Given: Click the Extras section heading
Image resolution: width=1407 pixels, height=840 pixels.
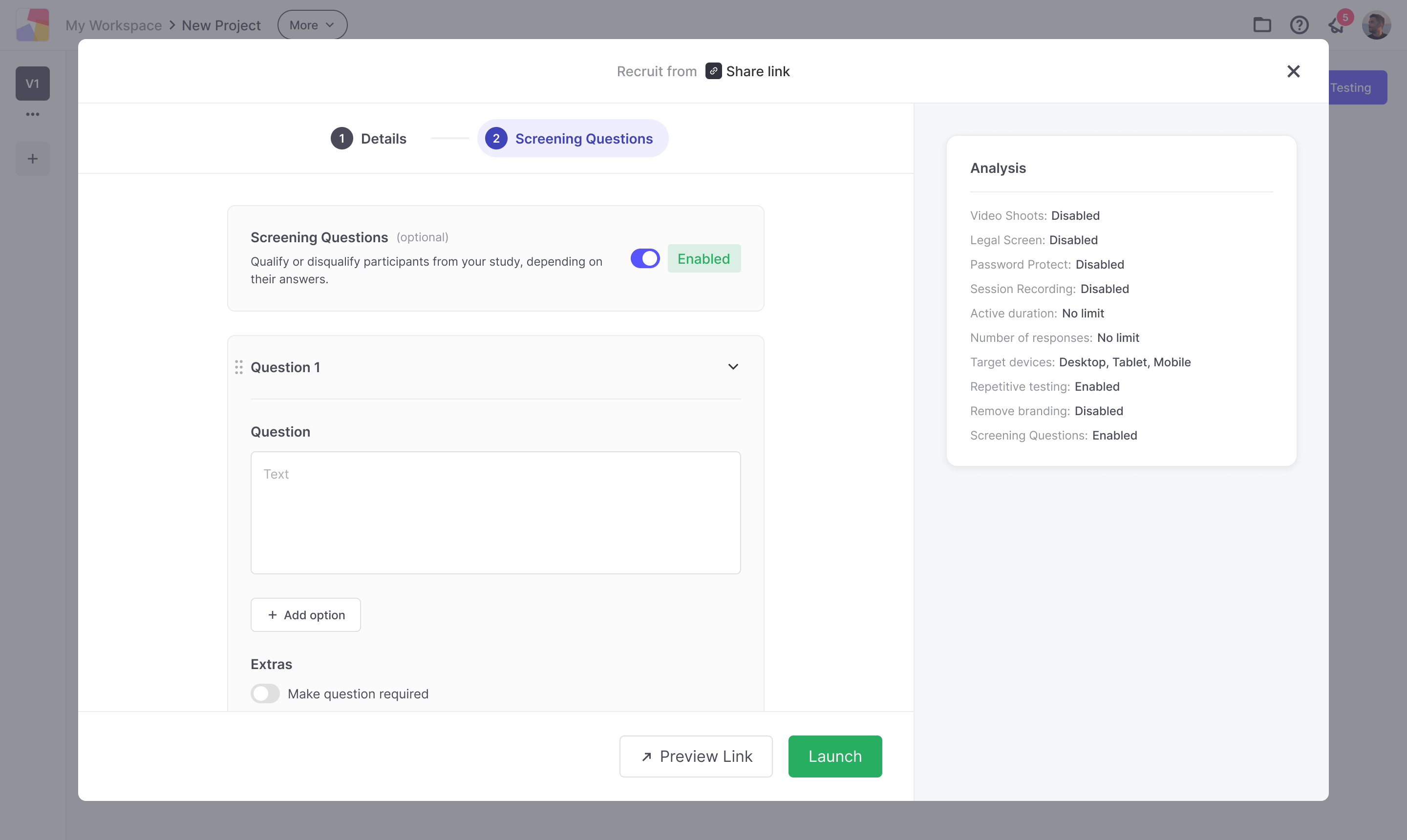Looking at the screenshot, I should [x=272, y=664].
